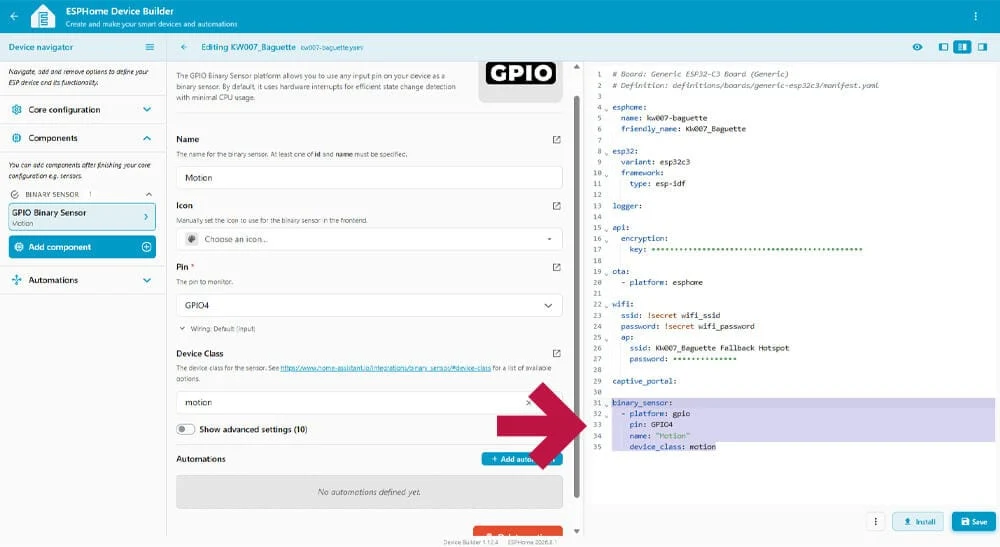Viewport: 1000px width, 547px height.
Task: Toggle Show advanced settings (10)
Action: coord(186,430)
